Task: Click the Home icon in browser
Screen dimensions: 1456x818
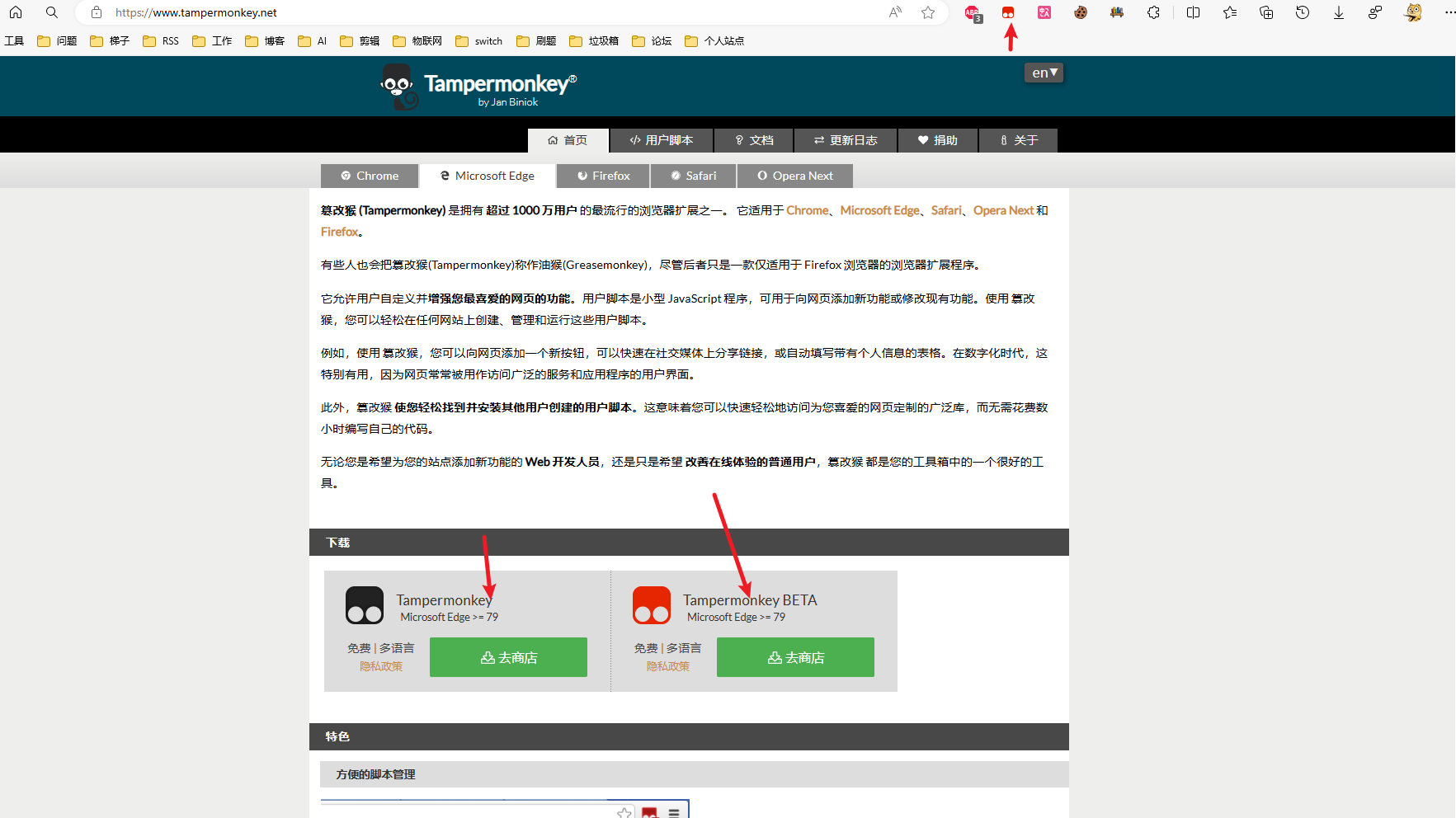Action: point(16,12)
